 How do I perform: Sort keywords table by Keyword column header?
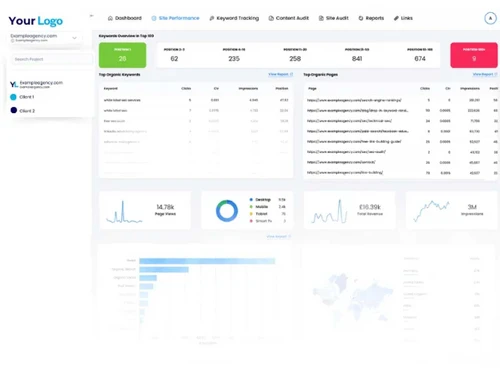(111, 89)
